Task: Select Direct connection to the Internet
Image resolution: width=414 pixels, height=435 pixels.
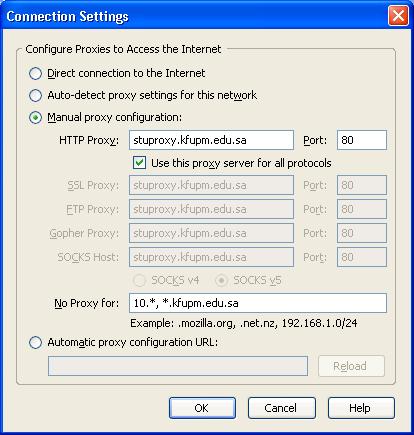Action: [x=35, y=73]
